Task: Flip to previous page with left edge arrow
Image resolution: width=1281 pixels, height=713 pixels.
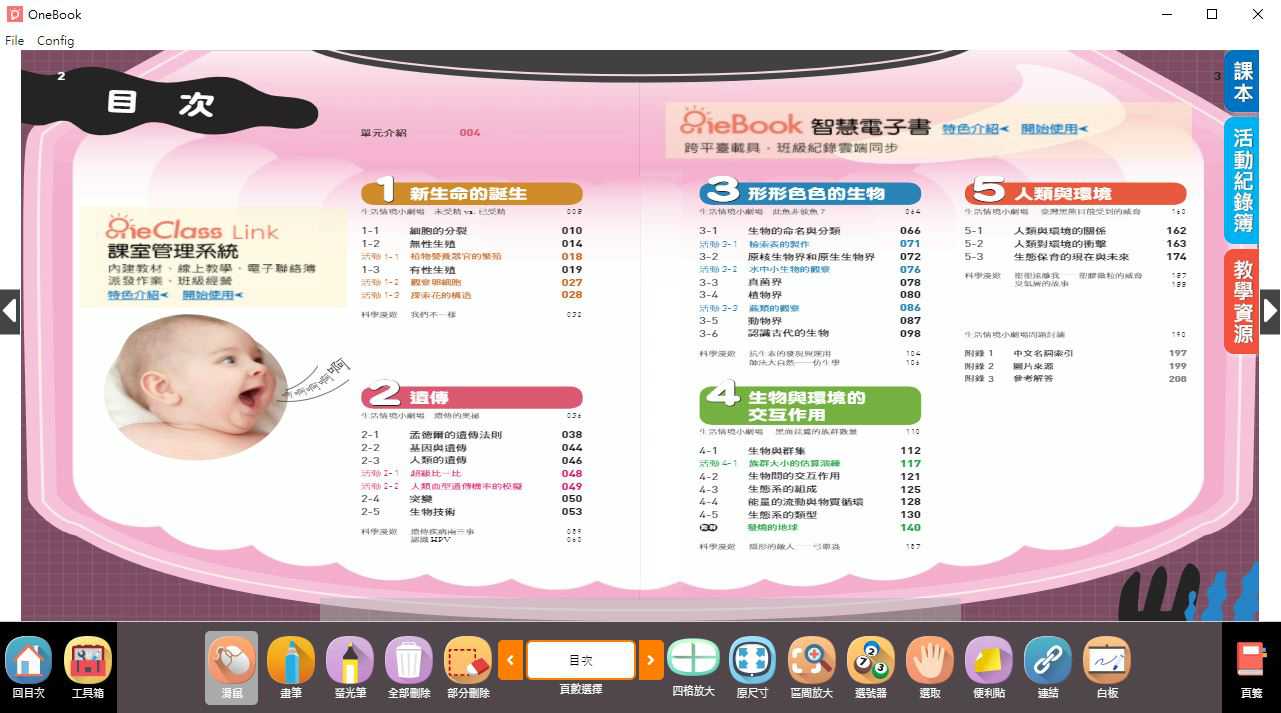Action: (9, 311)
